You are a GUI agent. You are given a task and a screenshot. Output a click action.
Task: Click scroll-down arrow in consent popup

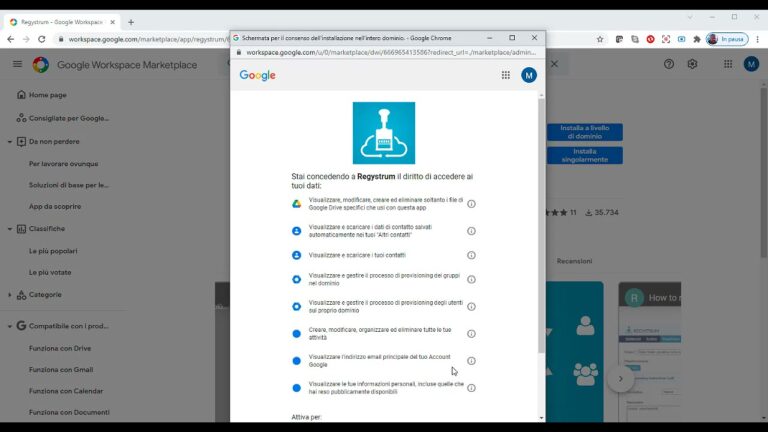coord(541,418)
